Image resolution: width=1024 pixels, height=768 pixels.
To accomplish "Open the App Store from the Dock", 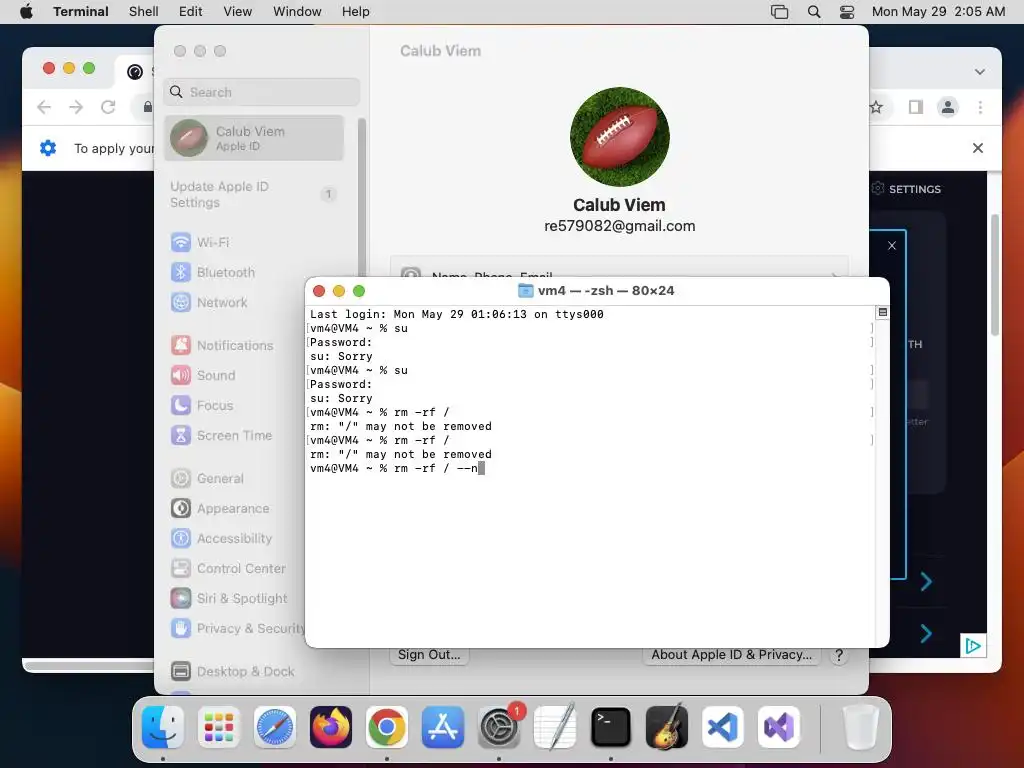I will (443, 727).
